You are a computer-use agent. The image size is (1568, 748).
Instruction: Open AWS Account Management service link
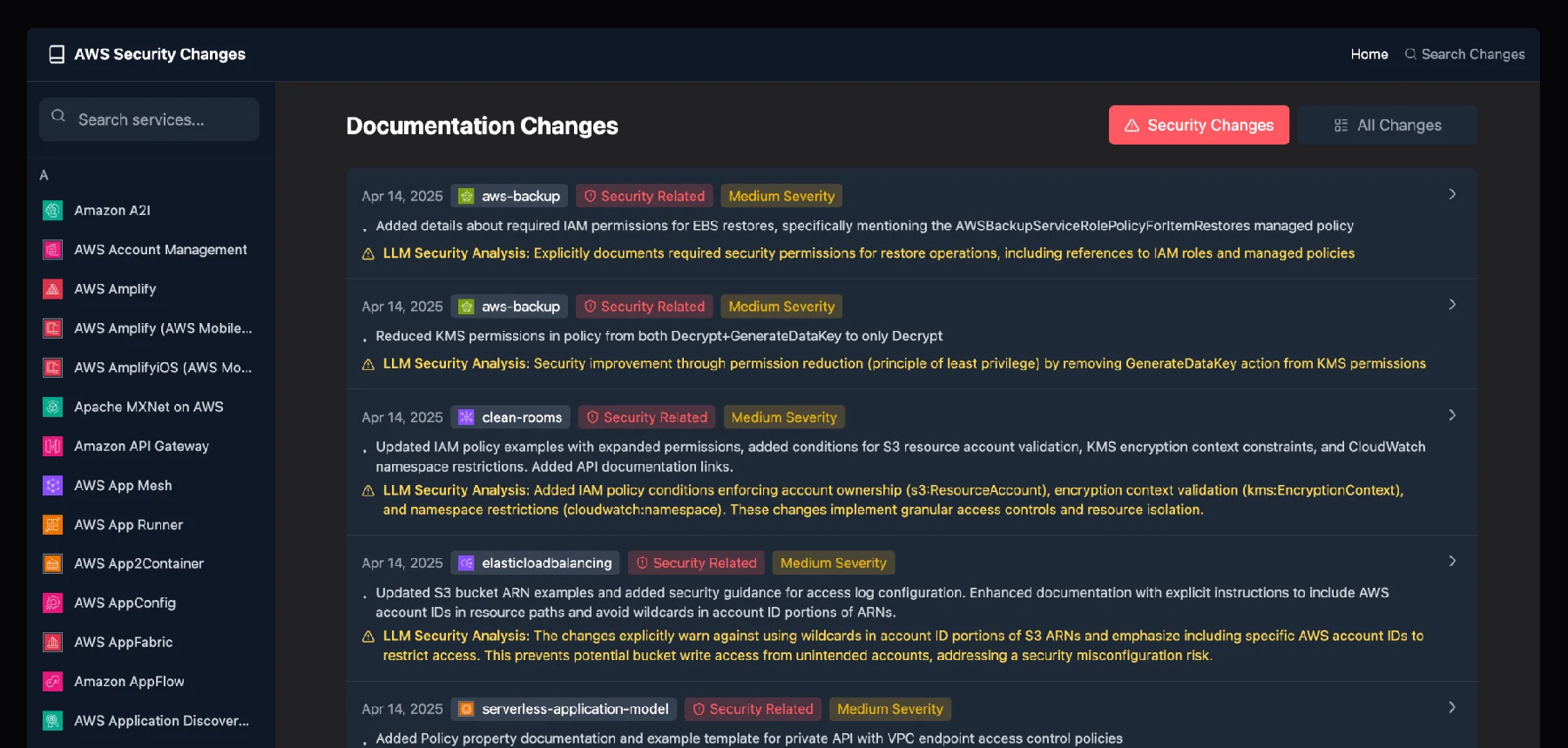point(160,250)
